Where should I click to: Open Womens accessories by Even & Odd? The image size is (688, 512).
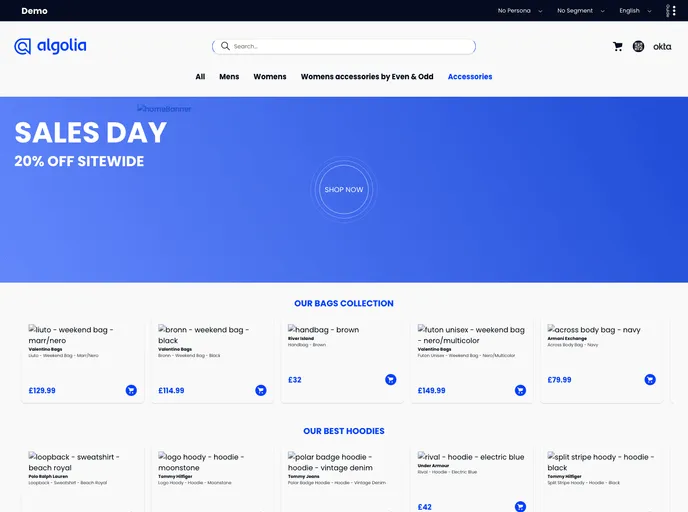tap(367, 77)
